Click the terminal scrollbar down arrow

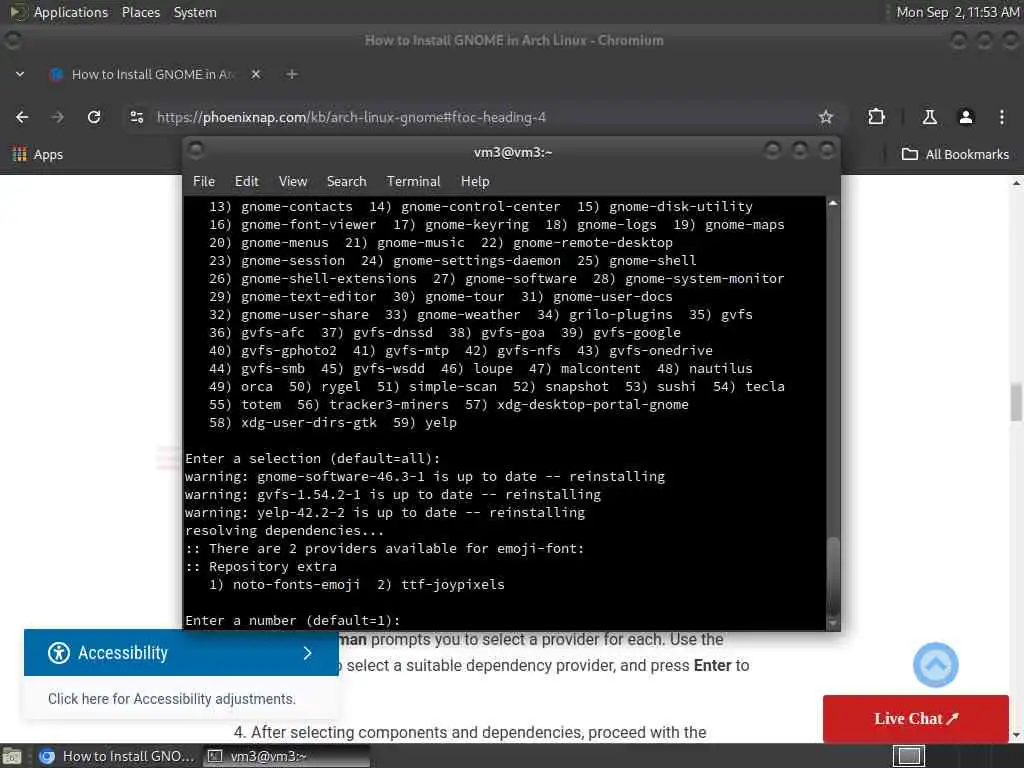[833, 622]
